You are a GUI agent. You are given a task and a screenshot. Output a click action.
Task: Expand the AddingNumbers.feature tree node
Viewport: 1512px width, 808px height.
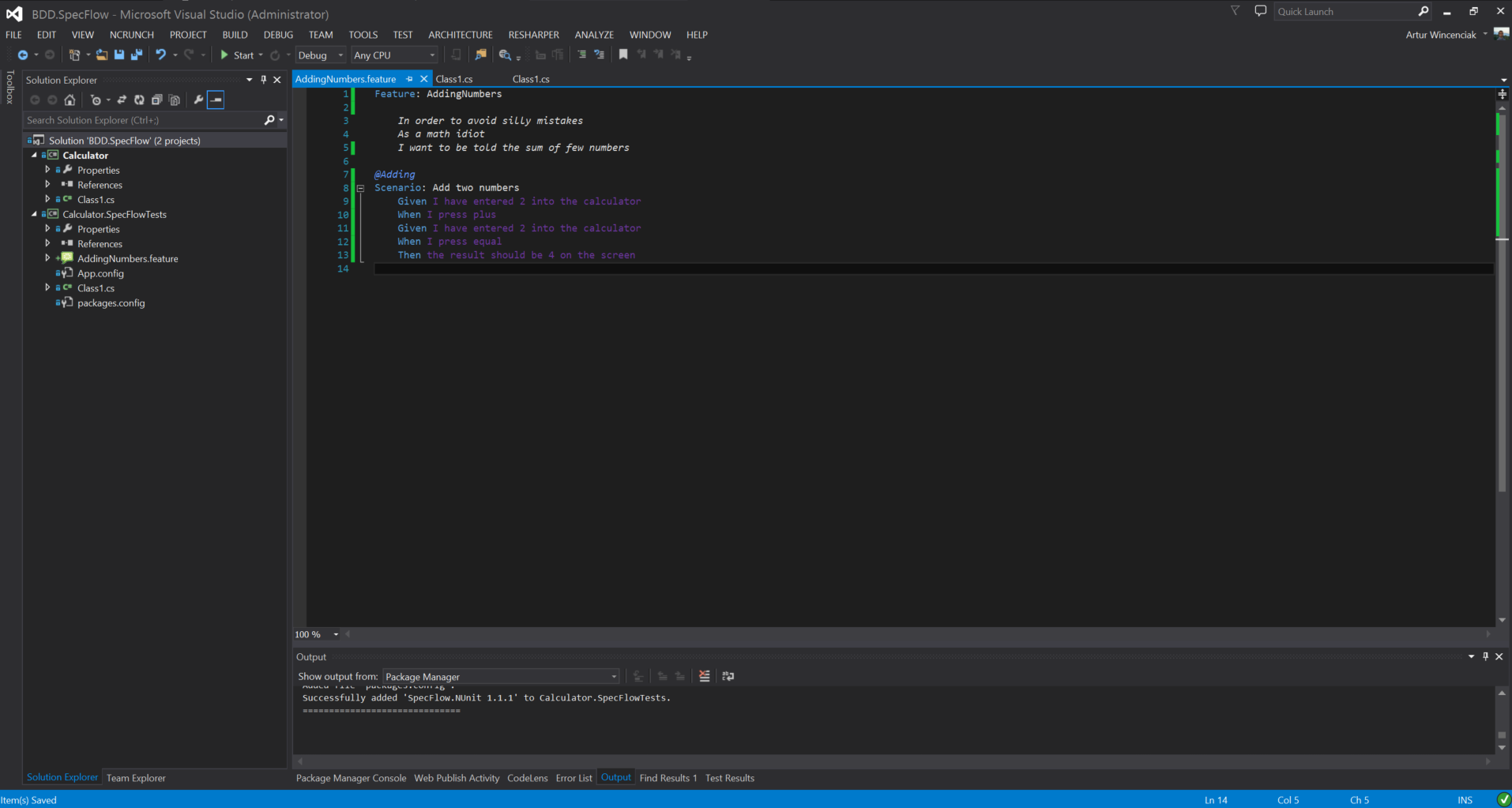click(47, 258)
